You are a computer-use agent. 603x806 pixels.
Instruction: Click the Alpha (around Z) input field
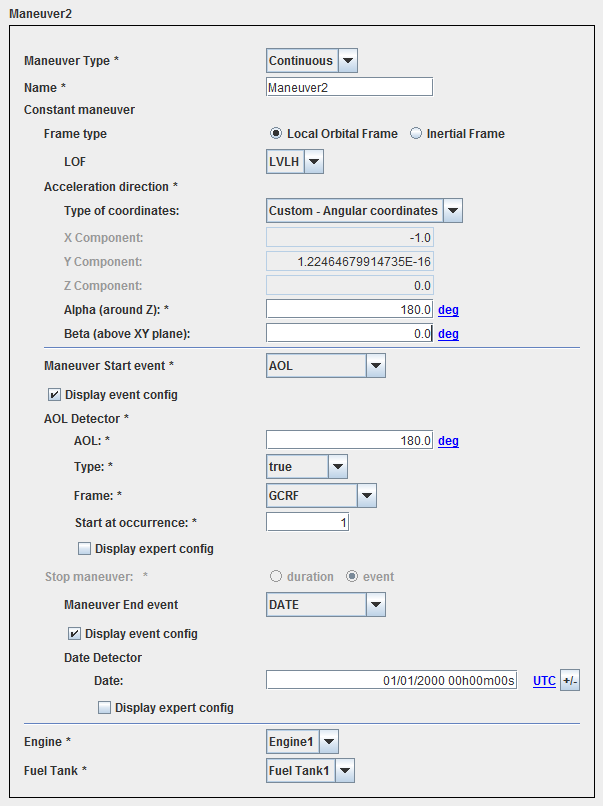pos(349,310)
